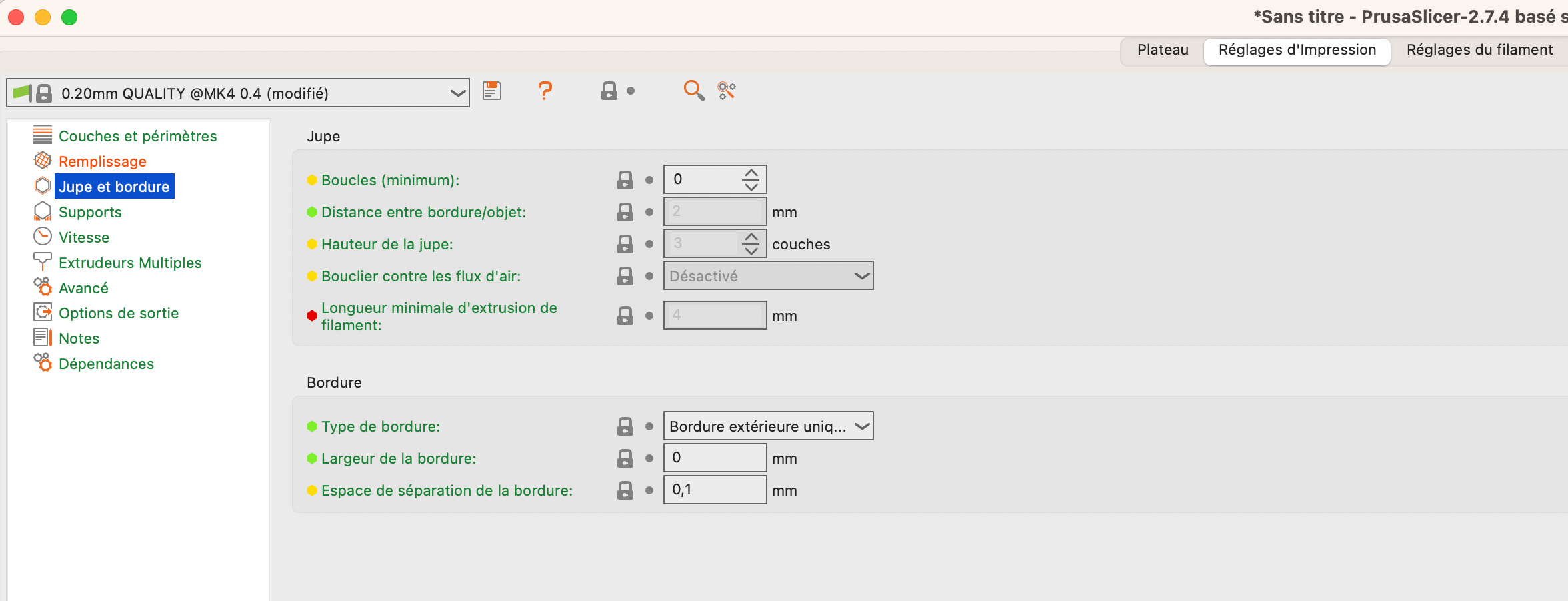Image resolution: width=1568 pixels, height=601 pixels.
Task: Click the Vitesse clock icon
Action: point(43,237)
